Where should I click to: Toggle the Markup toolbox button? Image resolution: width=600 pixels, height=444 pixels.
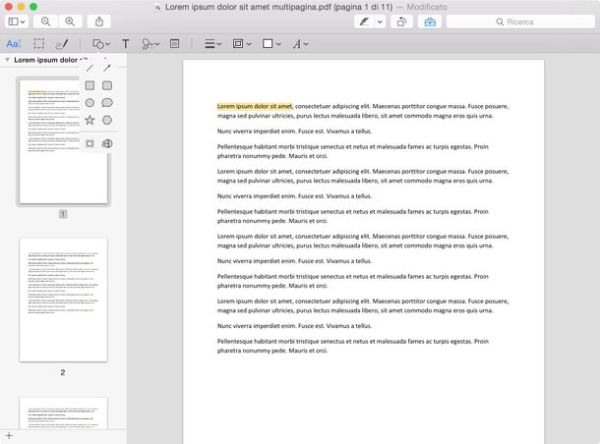pos(430,22)
